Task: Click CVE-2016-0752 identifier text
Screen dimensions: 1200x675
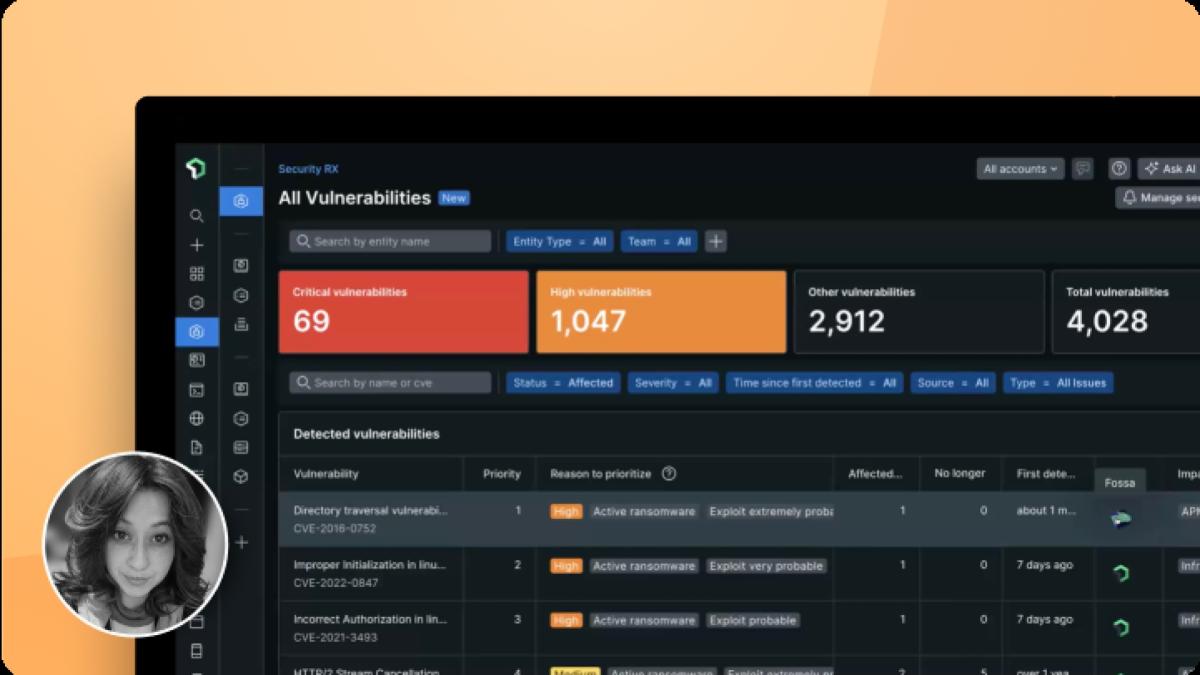Action: click(335, 527)
